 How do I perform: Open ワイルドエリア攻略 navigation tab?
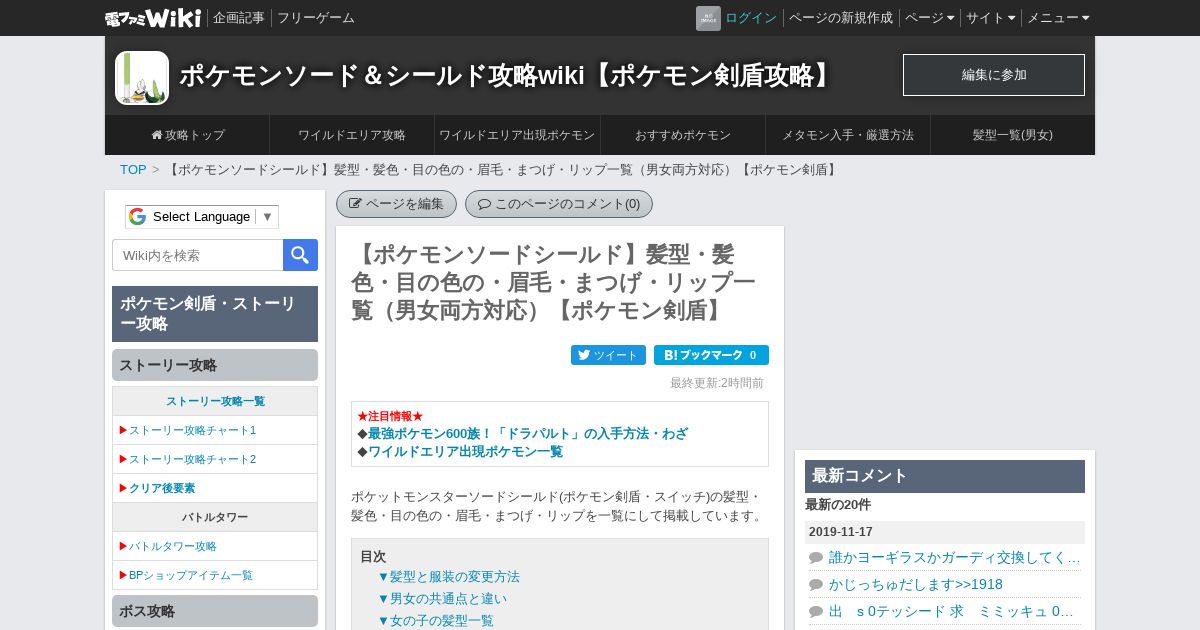[x=352, y=135]
